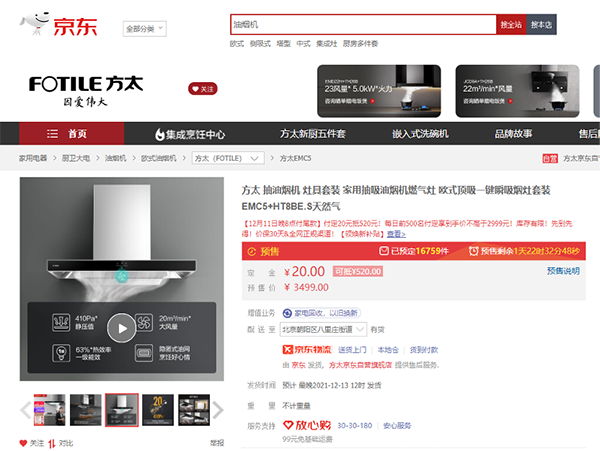Open the JD.com logo homepage
This screenshot has height=451, width=600.
pyautogui.click(x=59, y=24)
